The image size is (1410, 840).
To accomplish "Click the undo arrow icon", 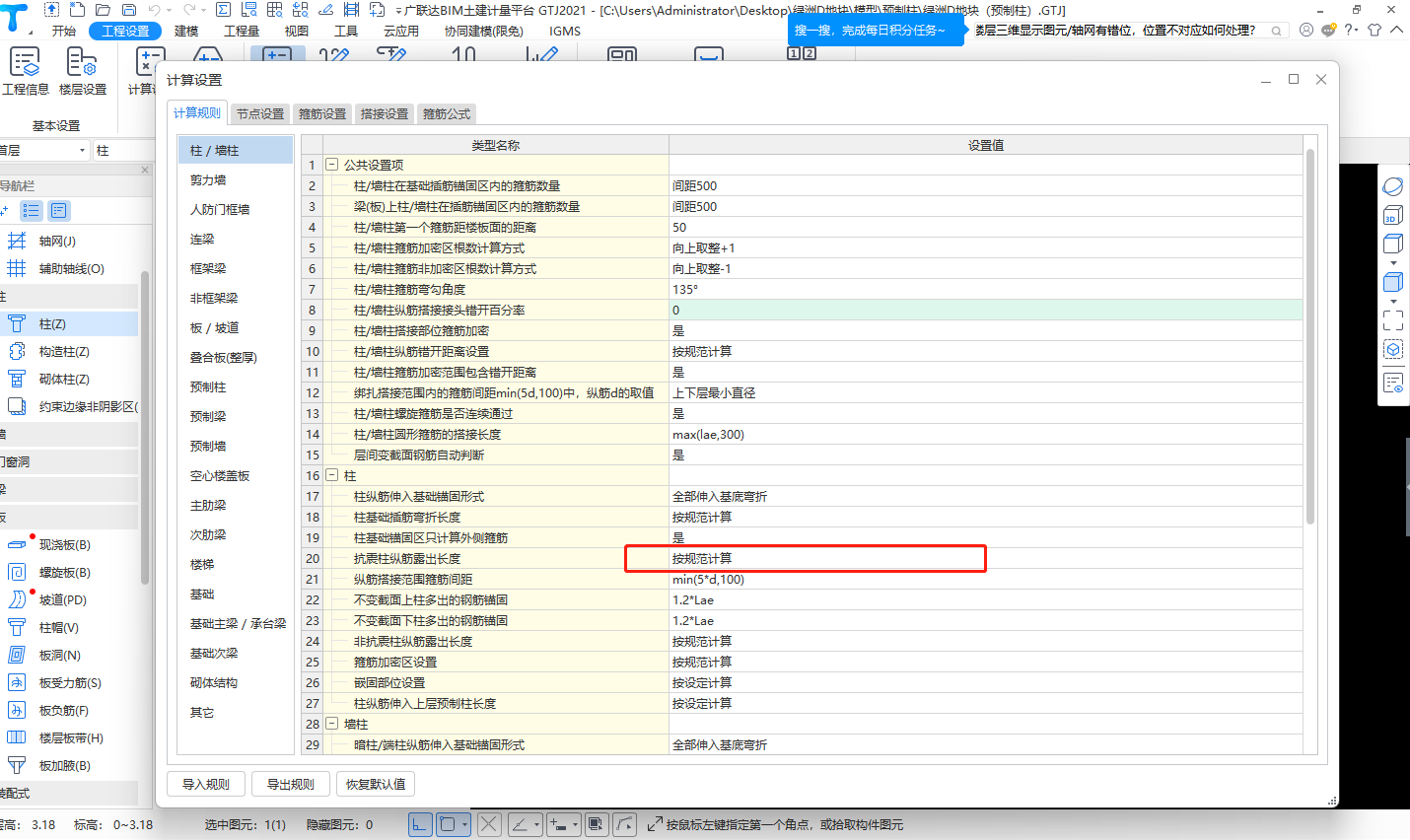I will click(x=154, y=10).
